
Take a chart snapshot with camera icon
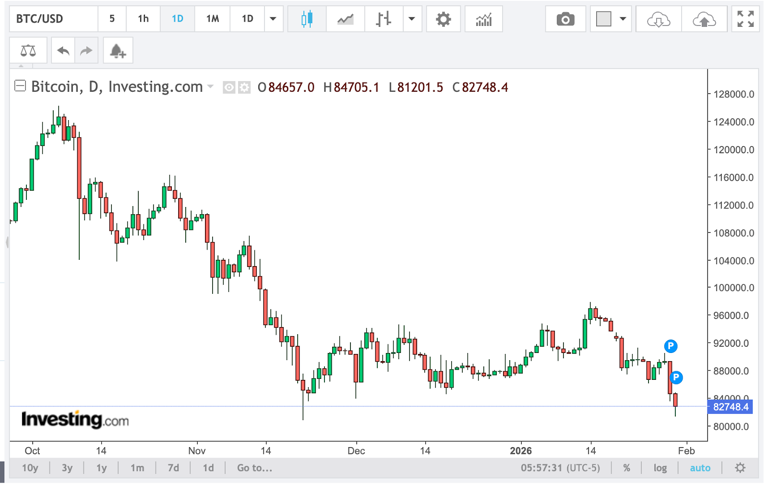[x=566, y=19]
